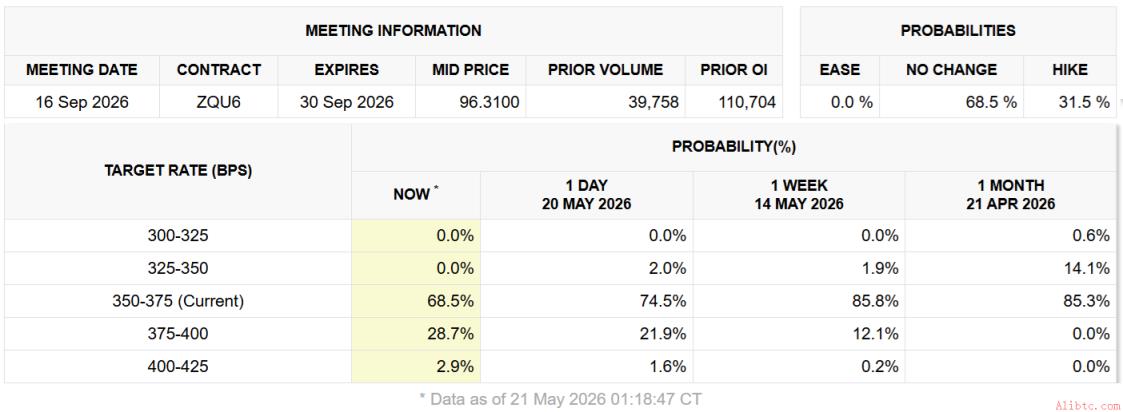Image resolution: width=1123 pixels, height=412 pixels.
Task: Click the NO CHANGE 68.5 % value
Action: (992, 102)
